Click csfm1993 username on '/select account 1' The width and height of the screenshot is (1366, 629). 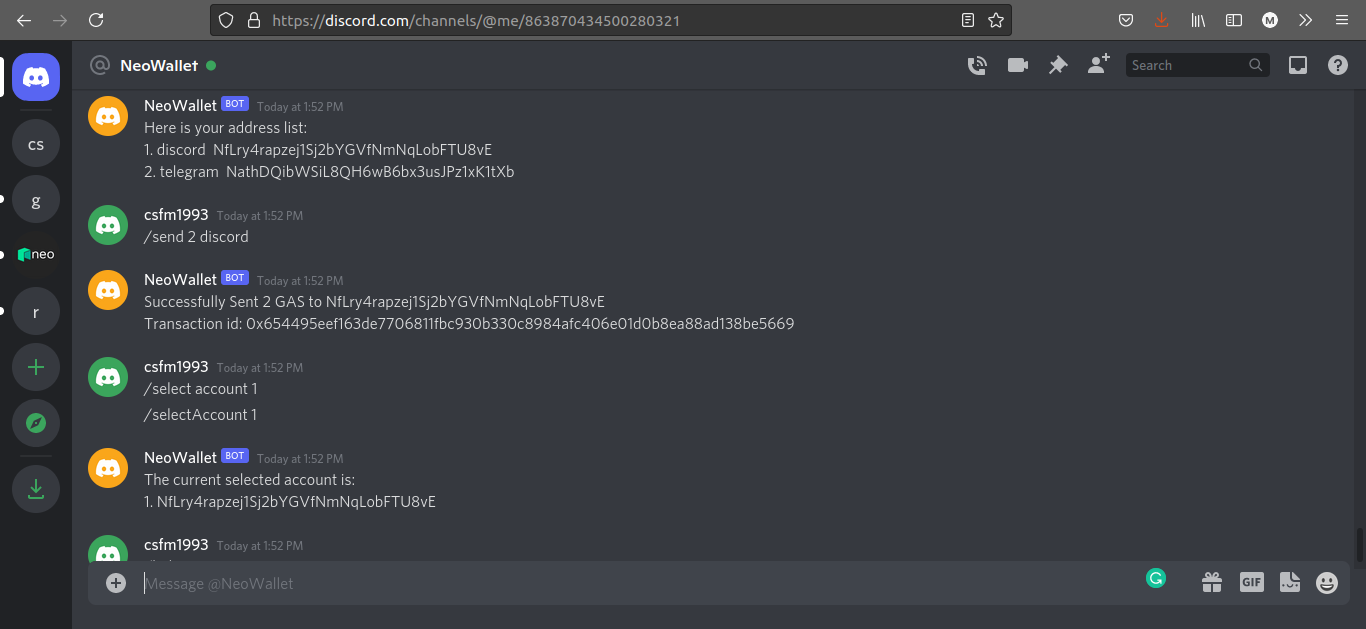tap(176, 367)
